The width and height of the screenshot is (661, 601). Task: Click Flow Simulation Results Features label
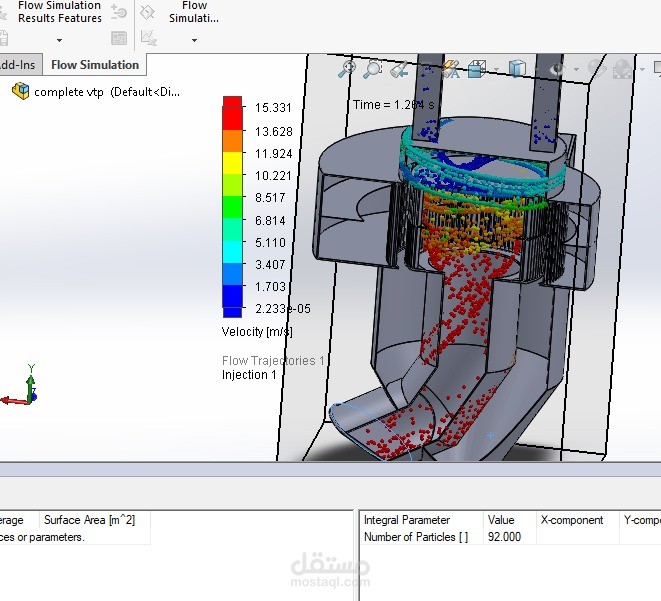59,12
